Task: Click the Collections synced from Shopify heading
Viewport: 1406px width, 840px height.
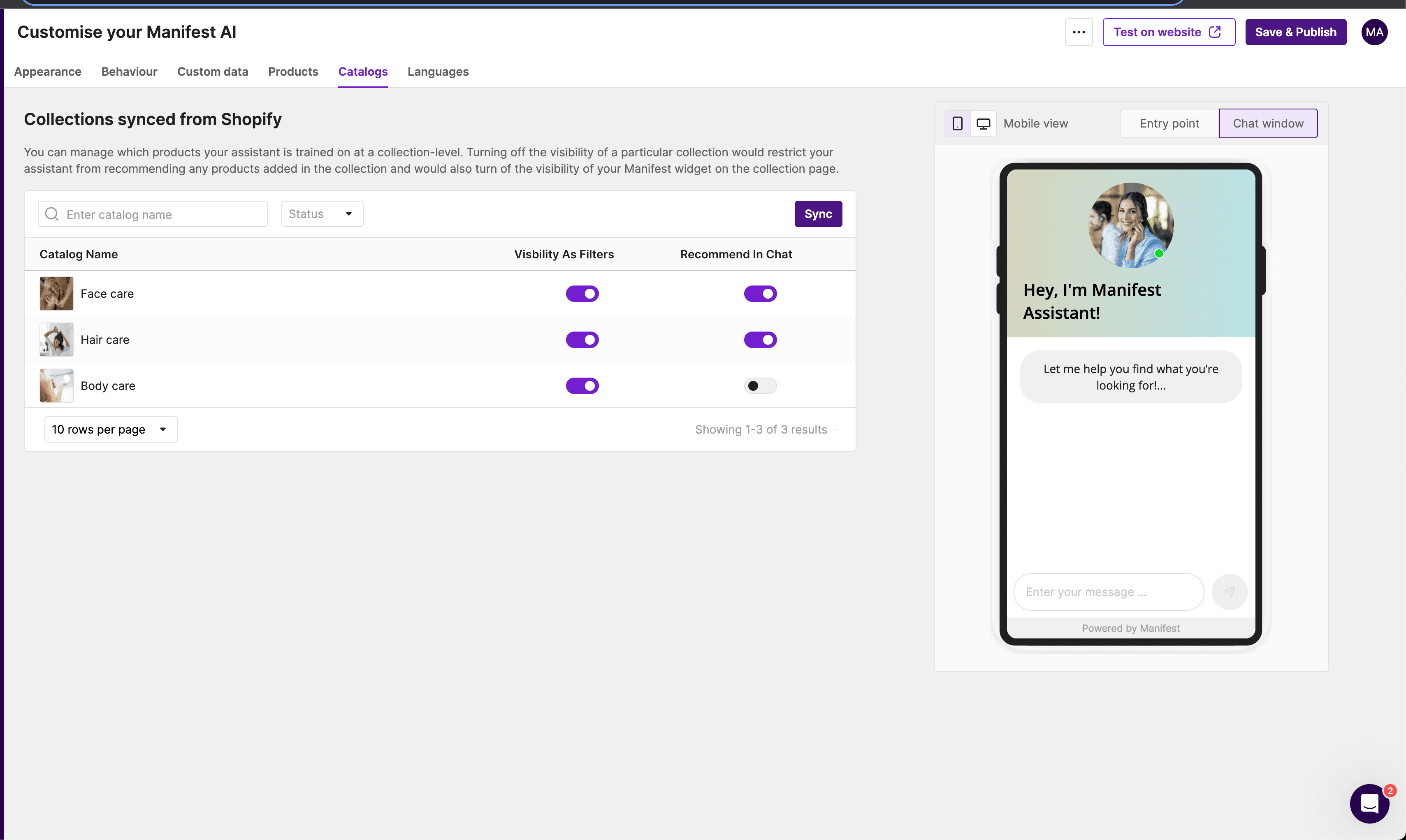Action: coord(153,119)
